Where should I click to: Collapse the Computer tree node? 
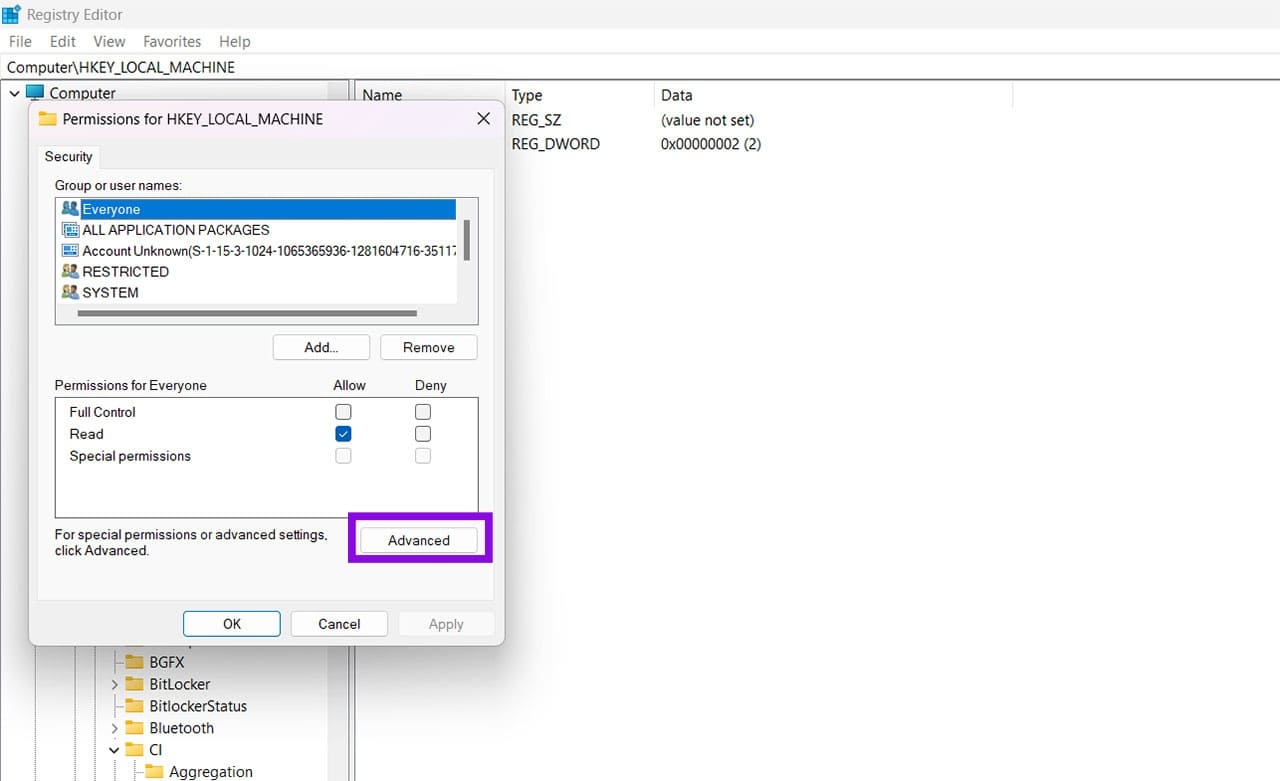[x=14, y=93]
